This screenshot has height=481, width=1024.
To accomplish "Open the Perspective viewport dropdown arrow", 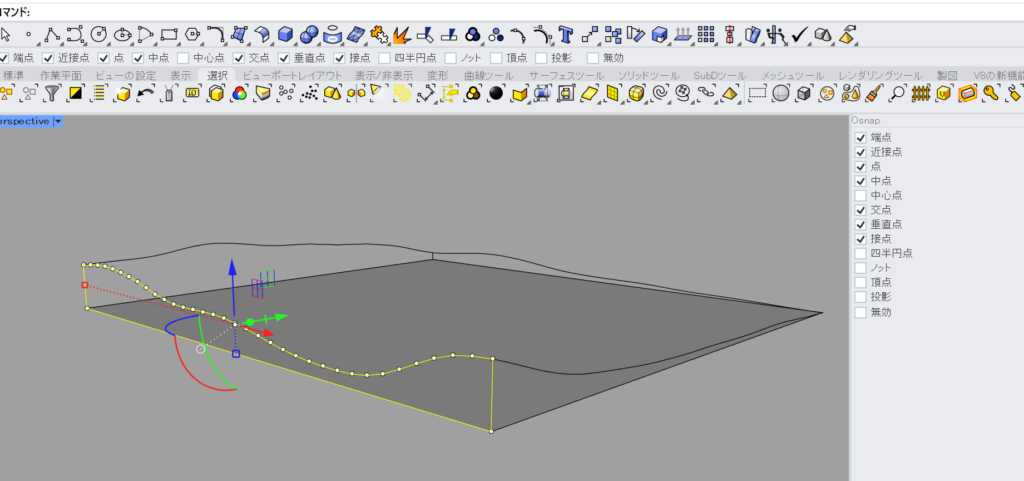I will click(58, 121).
